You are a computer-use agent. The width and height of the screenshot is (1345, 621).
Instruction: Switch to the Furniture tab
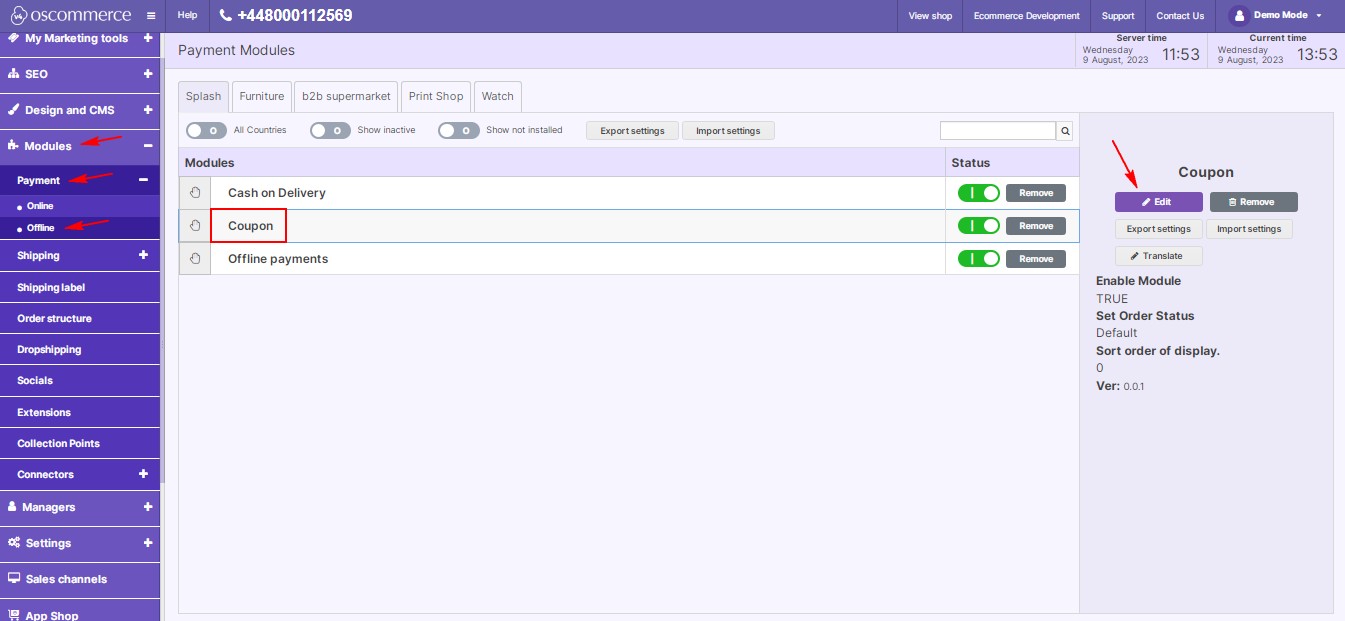click(x=261, y=96)
